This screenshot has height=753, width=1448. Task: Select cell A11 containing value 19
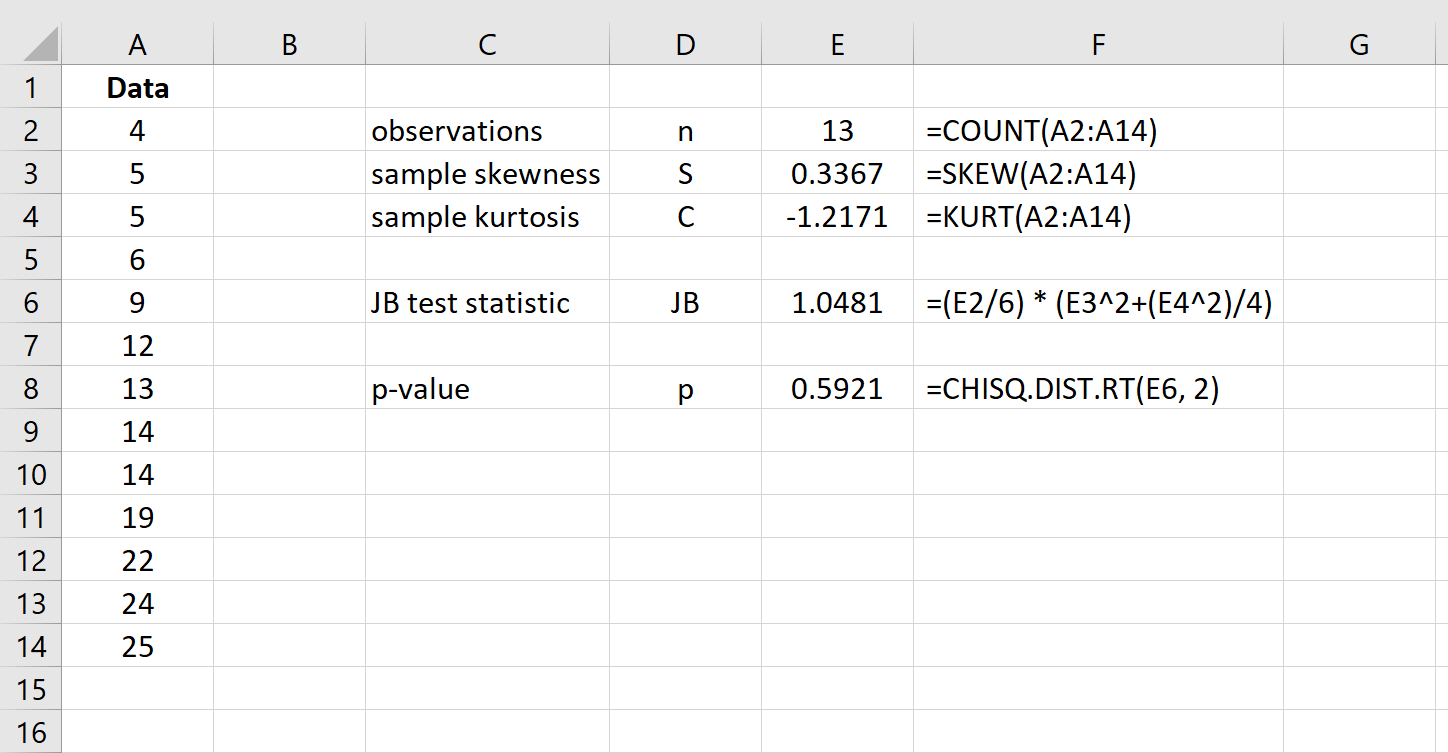pyautogui.click(x=138, y=518)
